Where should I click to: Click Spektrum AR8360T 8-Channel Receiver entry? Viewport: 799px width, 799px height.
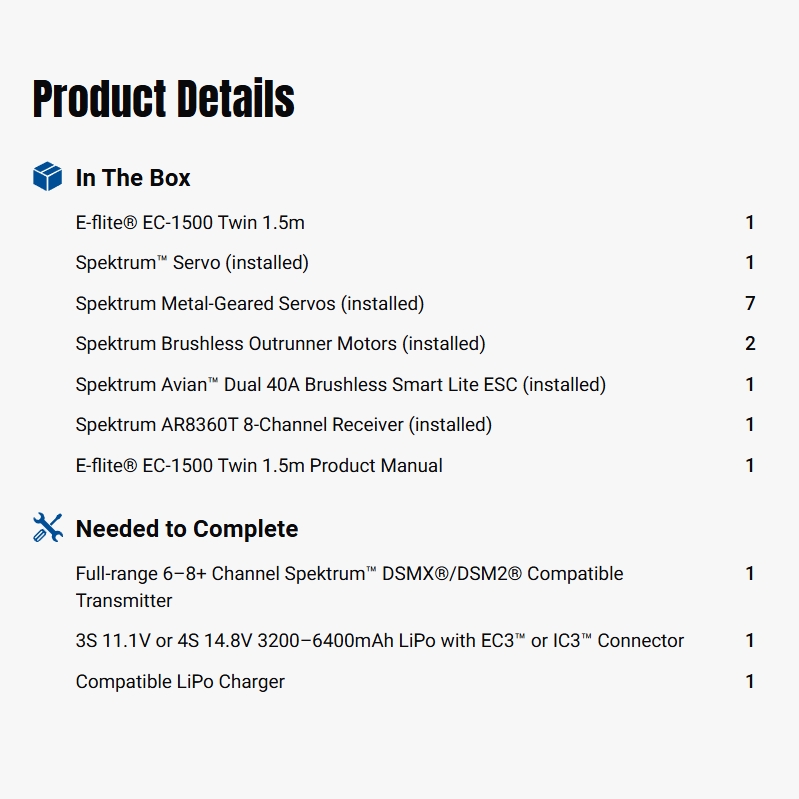[x=284, y=425]
